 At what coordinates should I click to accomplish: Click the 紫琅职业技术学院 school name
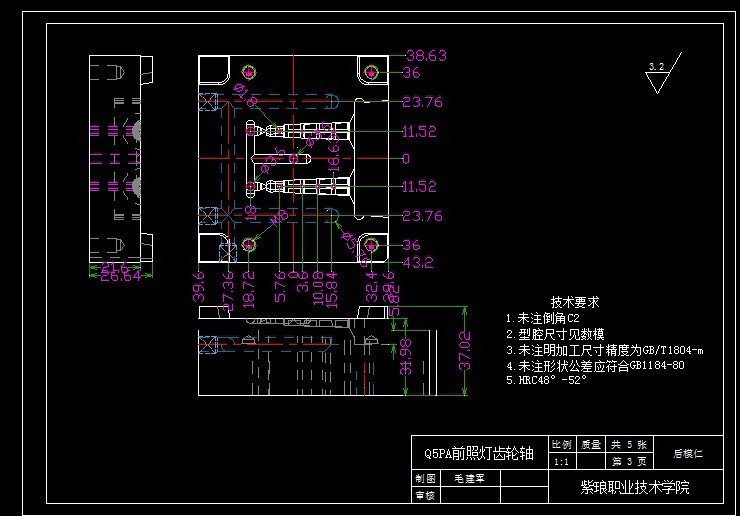(635, 487)
